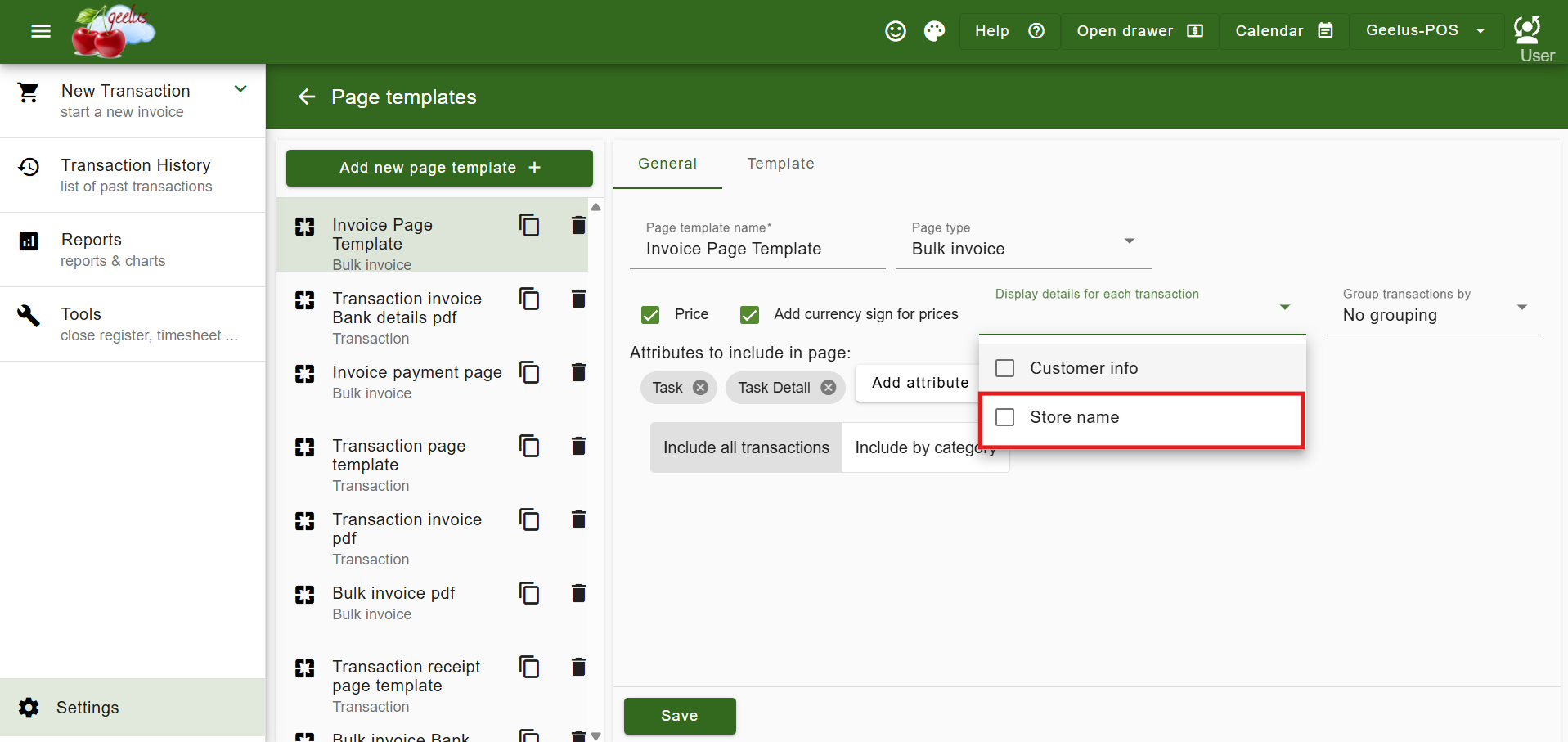This screenshot has width=1568, height=742.
Task: Click the back arrow beside Page templates
Action: pyautogui.click(x=307, y=97)
